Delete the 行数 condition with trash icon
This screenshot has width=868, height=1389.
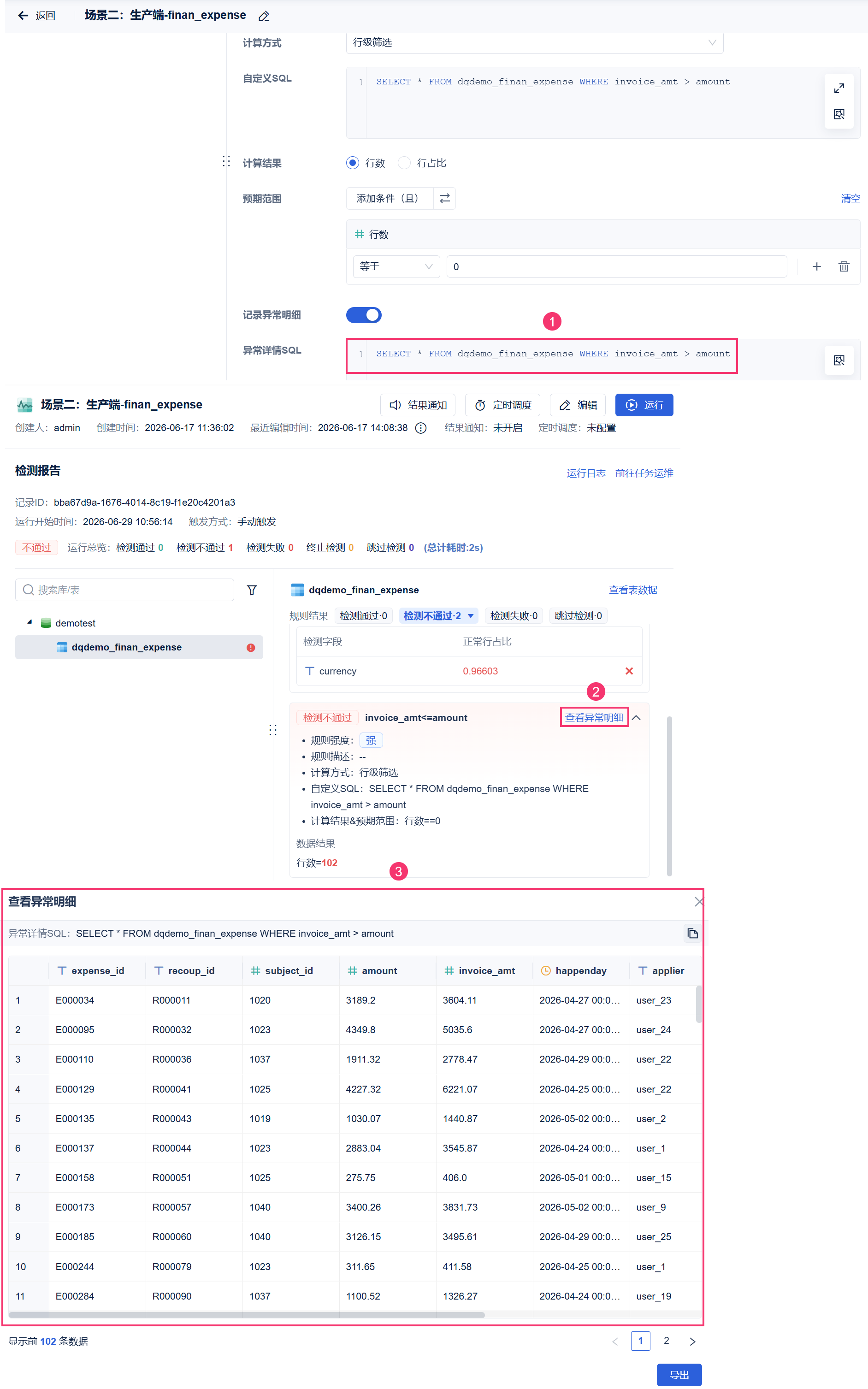pyautogui.click(x=843, y=266)
